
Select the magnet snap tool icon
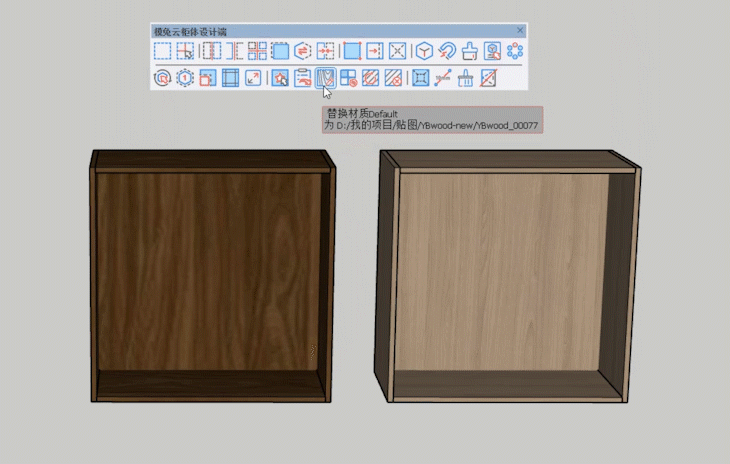click(x=448, y=51)
